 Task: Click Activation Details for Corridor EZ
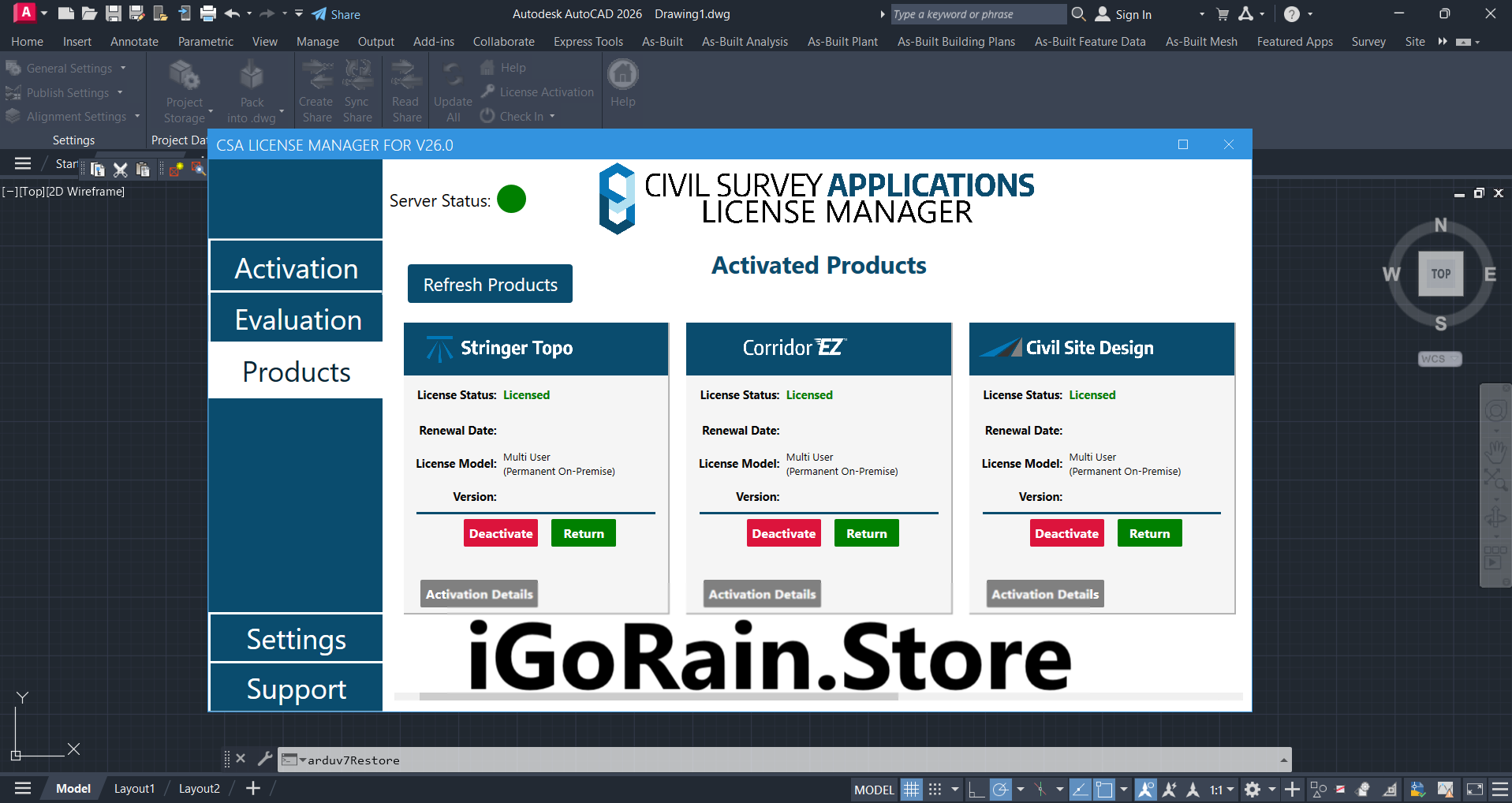(760, 593)
